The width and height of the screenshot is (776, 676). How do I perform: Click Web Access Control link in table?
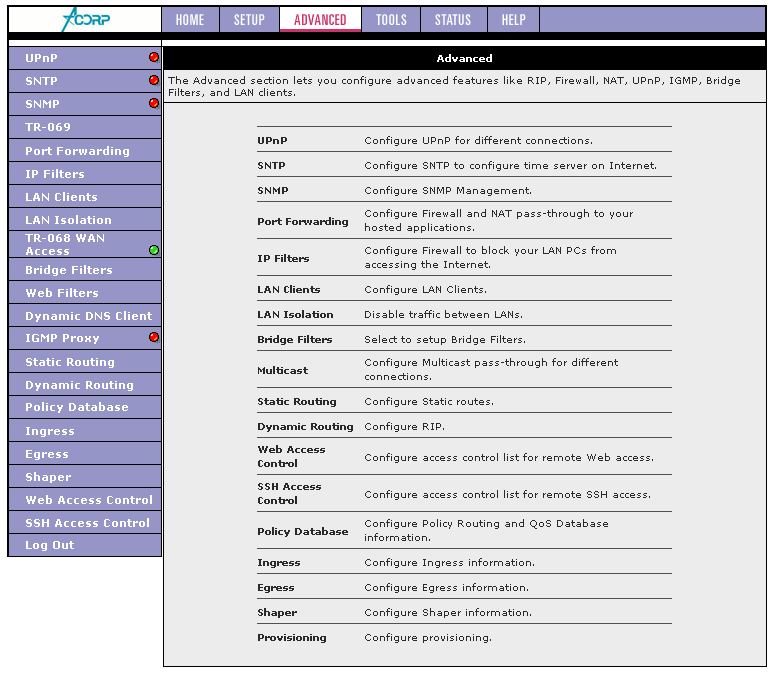[x=291, y=456]
